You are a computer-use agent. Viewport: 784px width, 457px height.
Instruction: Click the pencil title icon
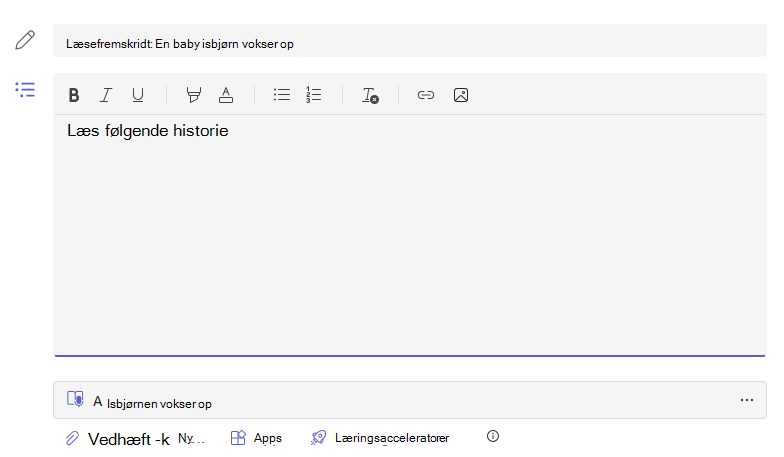click(25, 40)
